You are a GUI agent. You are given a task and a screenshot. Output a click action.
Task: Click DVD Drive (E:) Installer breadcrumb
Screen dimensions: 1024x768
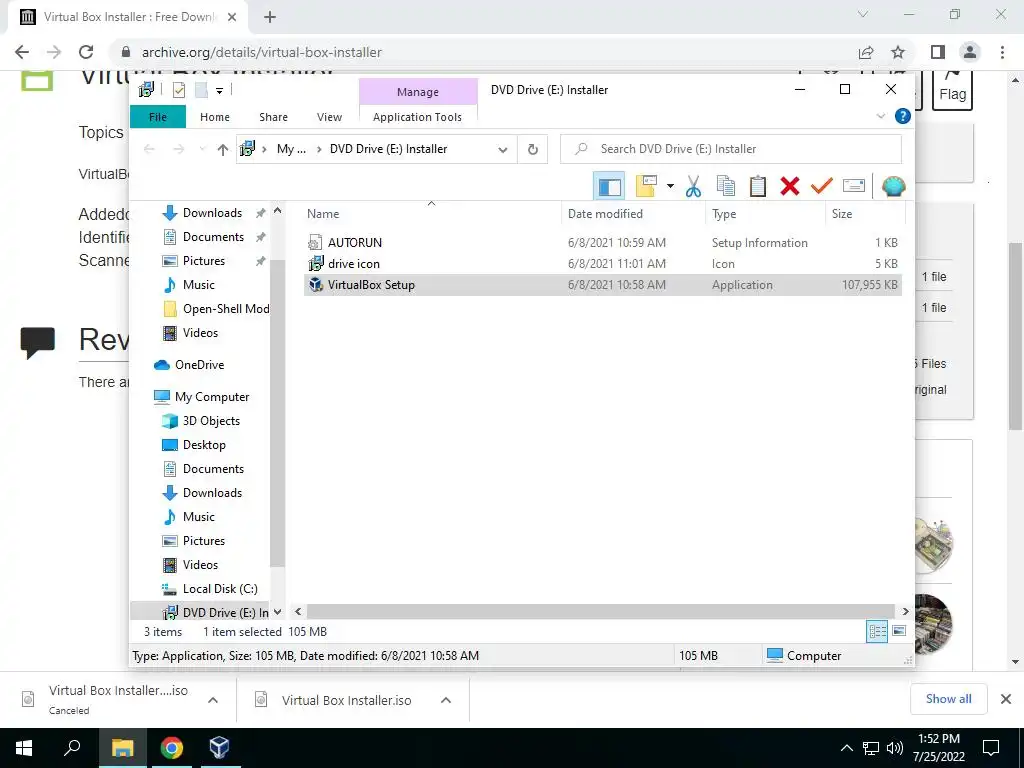[x=389, y=149]
